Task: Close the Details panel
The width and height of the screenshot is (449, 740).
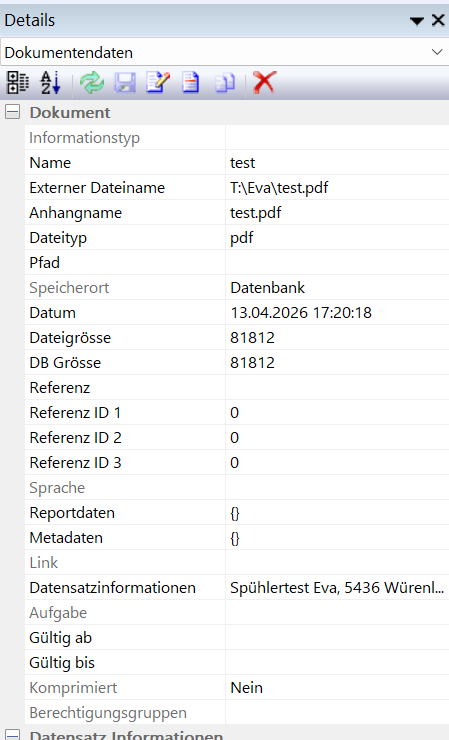Action: pyautogui.click(x=438, y=20)
